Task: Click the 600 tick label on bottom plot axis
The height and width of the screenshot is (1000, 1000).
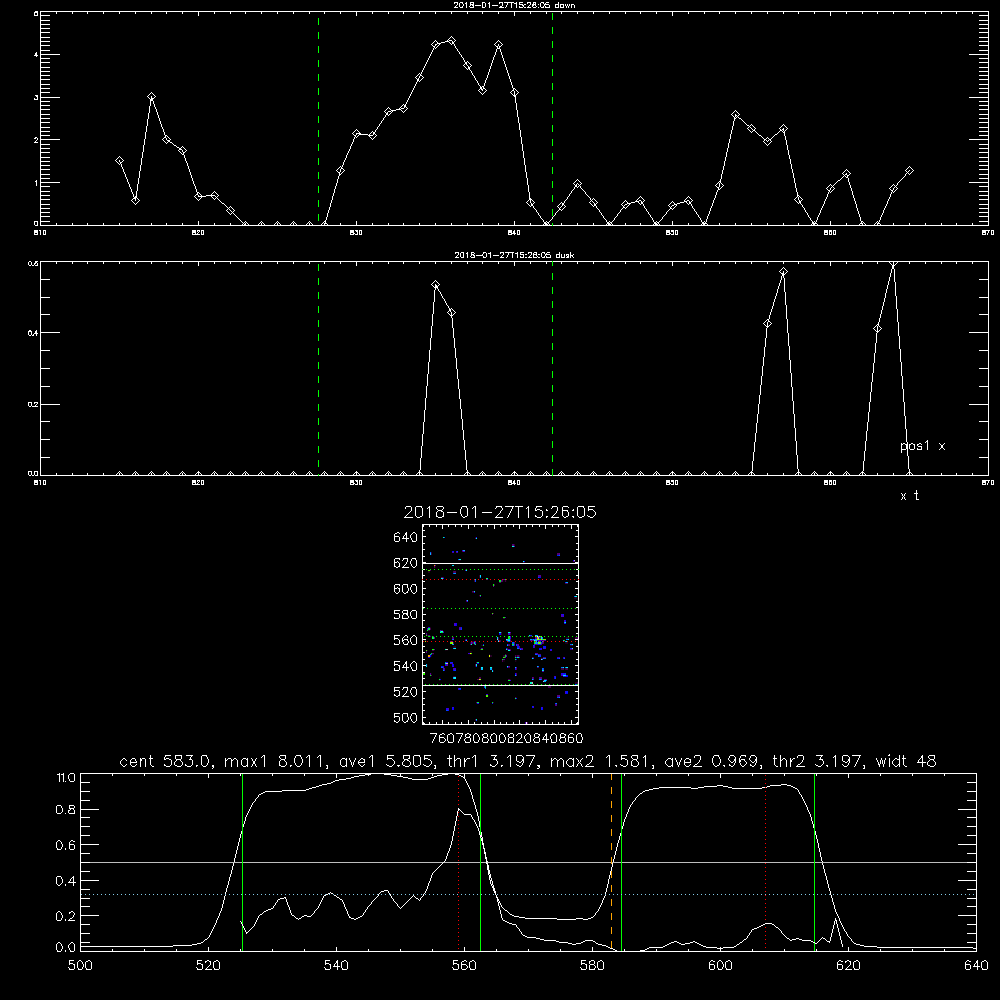Action: [x=720, y=965]
